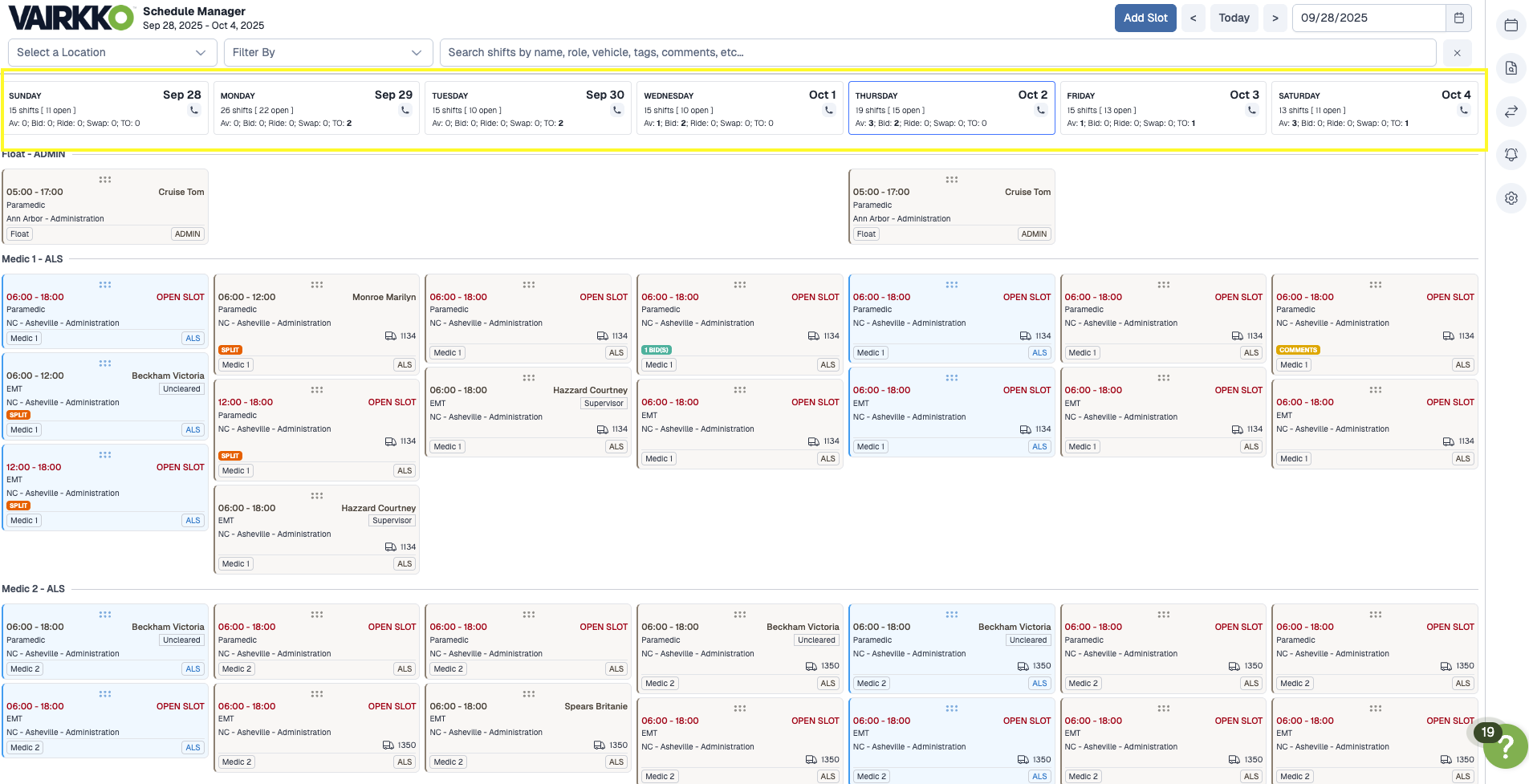1529x784 pixels.
Task: Click drag handle on Cruise Tom's Sunday shift
Action: pyautogui.click(x=105, y=180)
